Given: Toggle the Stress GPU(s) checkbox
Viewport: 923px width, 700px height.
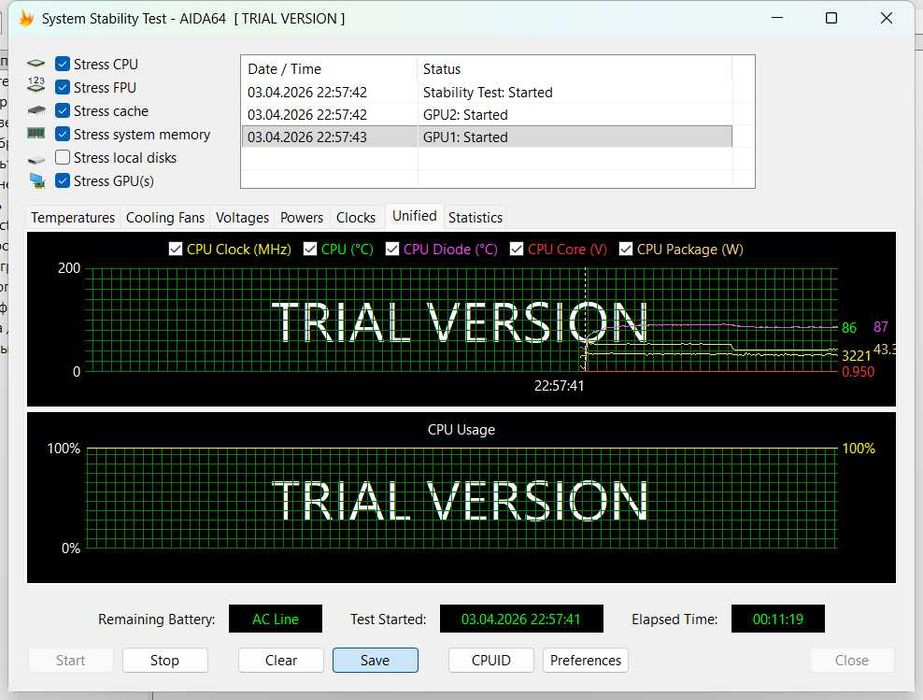Looking at the screenshot, I should coord(62,181).
